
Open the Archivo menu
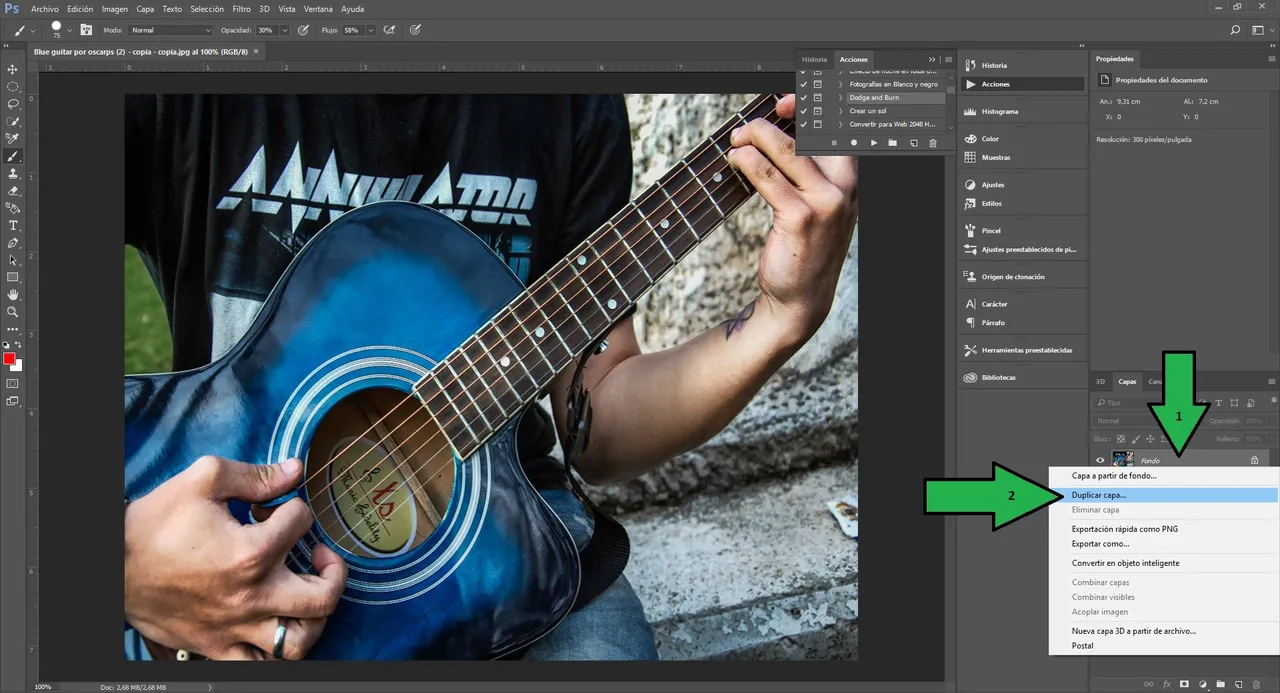pos(45,9)
